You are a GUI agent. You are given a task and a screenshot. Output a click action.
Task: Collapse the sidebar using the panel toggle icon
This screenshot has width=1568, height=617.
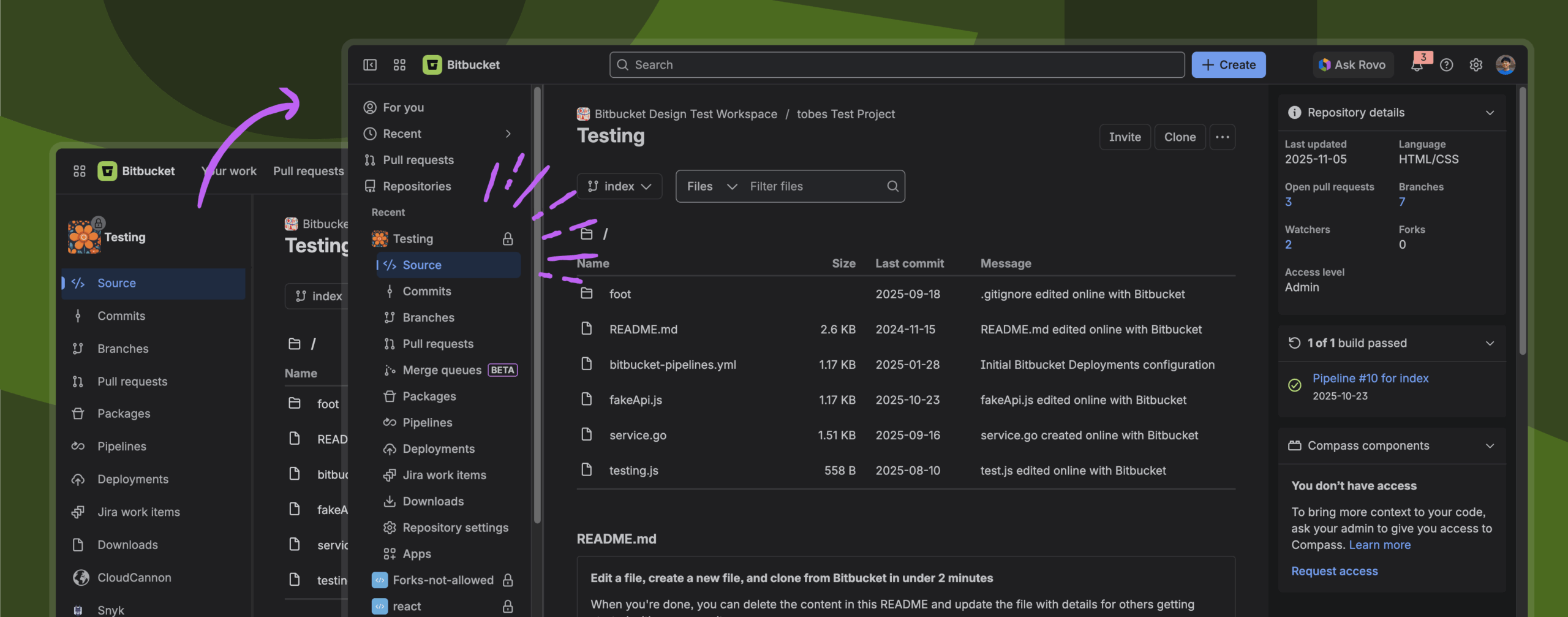(370, 65)
